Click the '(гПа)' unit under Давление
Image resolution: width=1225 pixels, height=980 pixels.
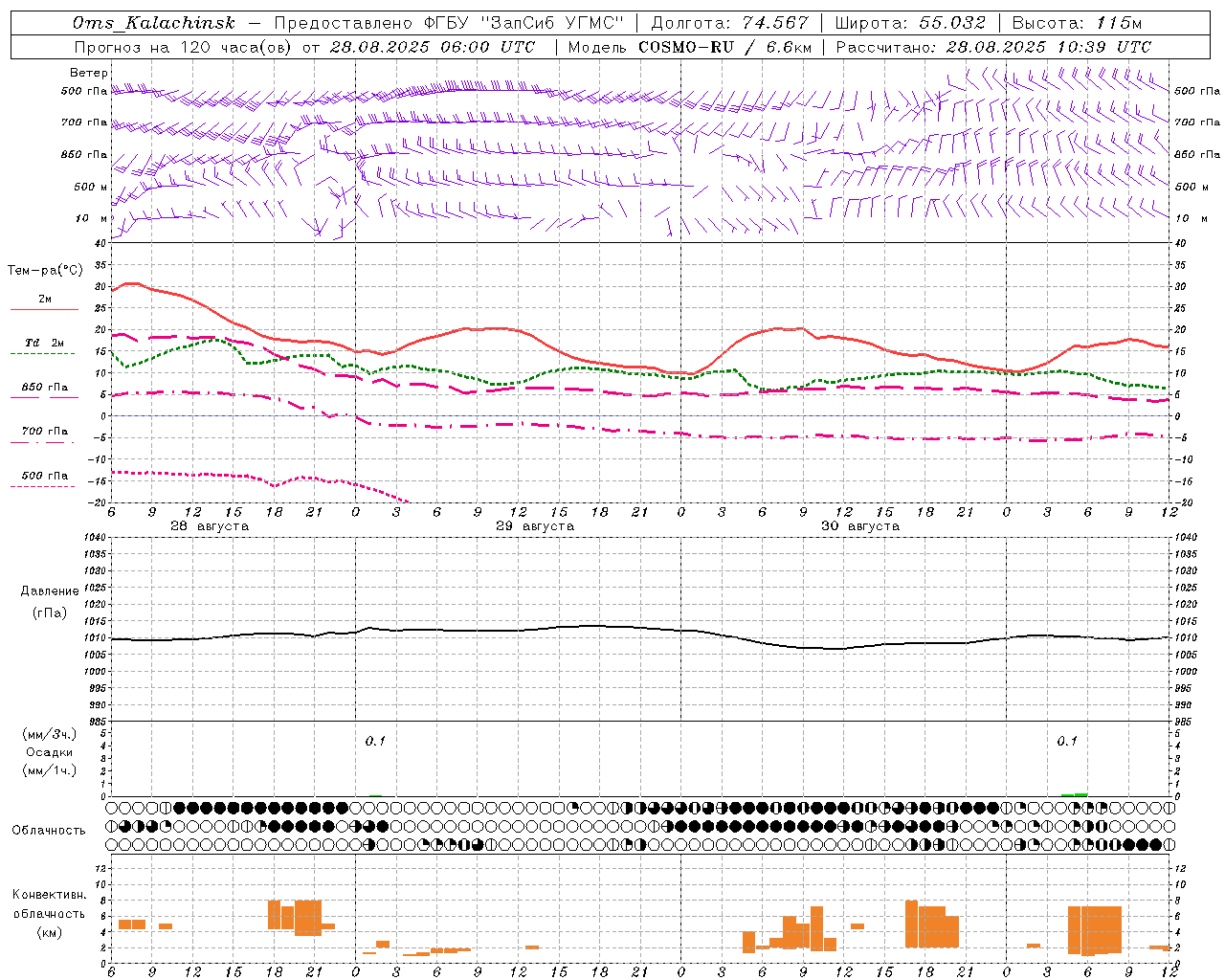click(x=50, y=613)
